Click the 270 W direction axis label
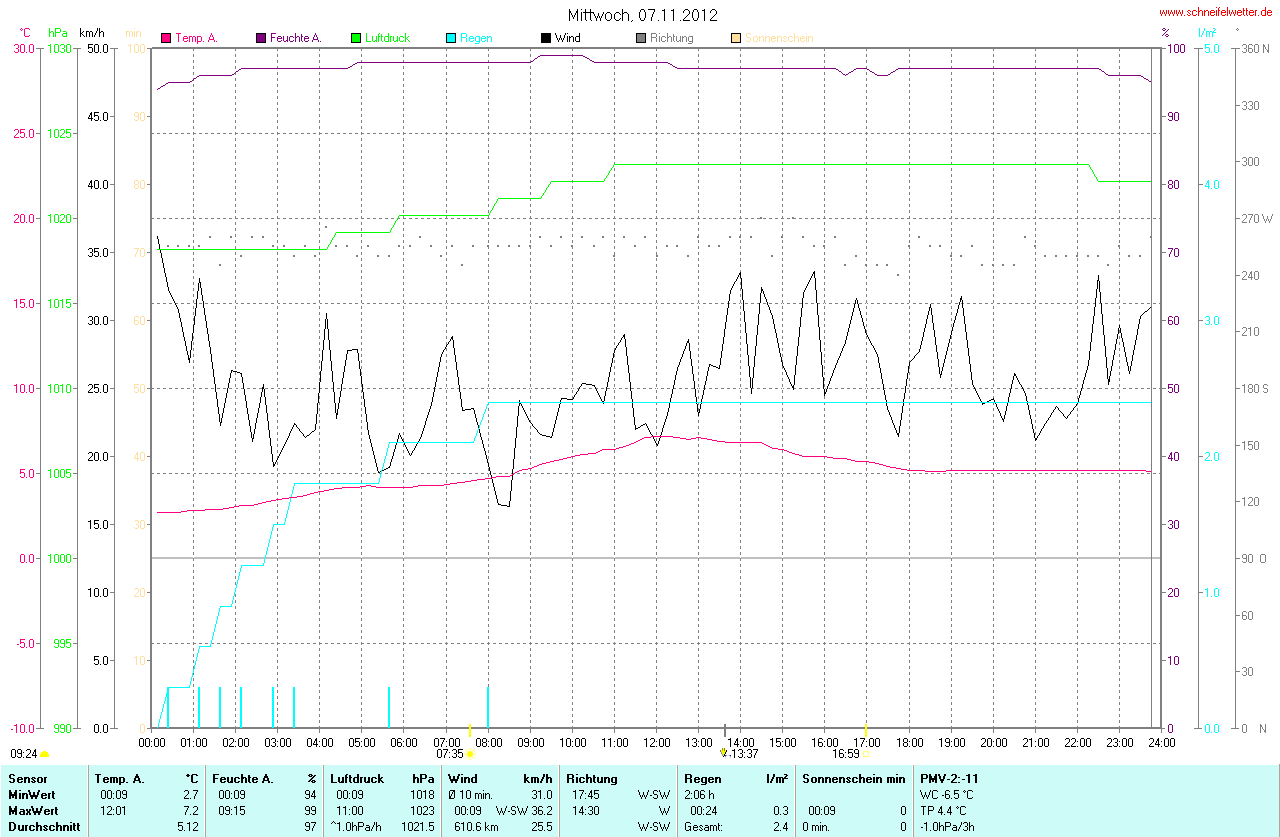The width and height of the screenshot is (1280, 837). point(1258,218)
